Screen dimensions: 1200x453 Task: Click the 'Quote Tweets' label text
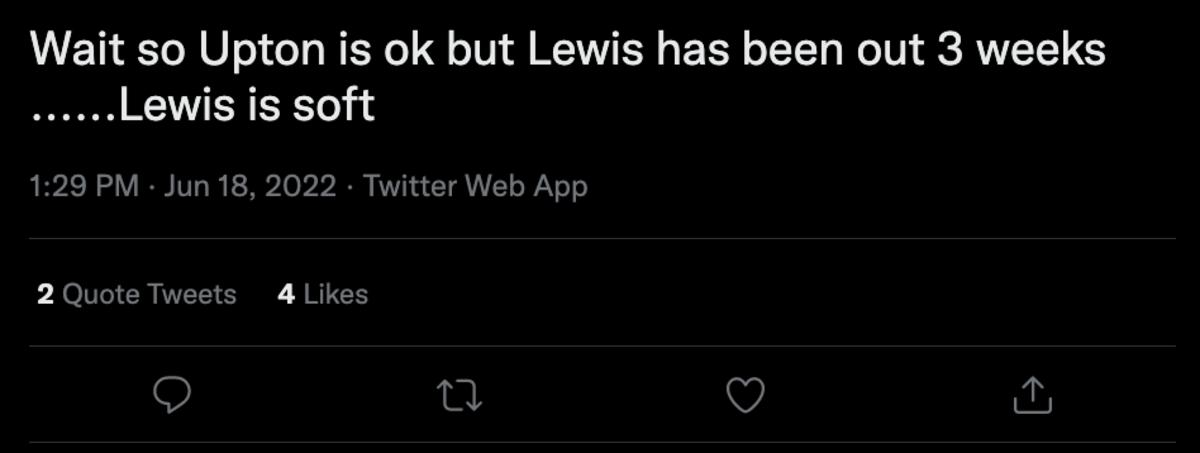click(x=149, y=294)
